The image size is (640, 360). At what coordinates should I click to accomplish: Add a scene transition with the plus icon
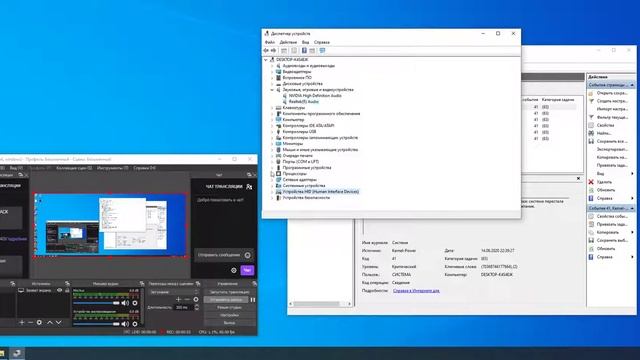tap(178, 300)
